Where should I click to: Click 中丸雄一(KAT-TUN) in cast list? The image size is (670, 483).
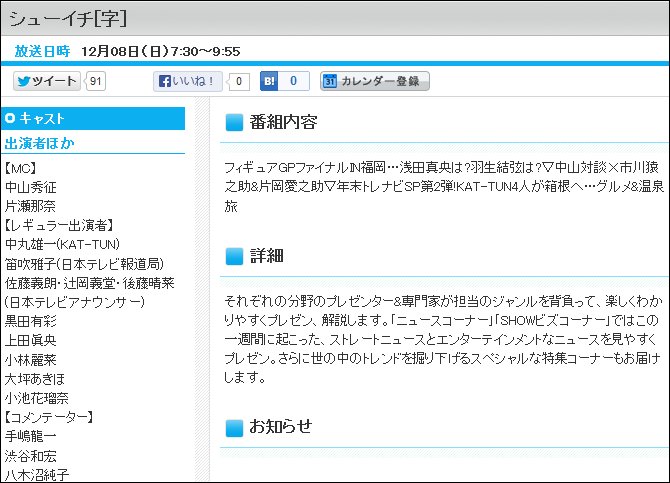point(62,244)
